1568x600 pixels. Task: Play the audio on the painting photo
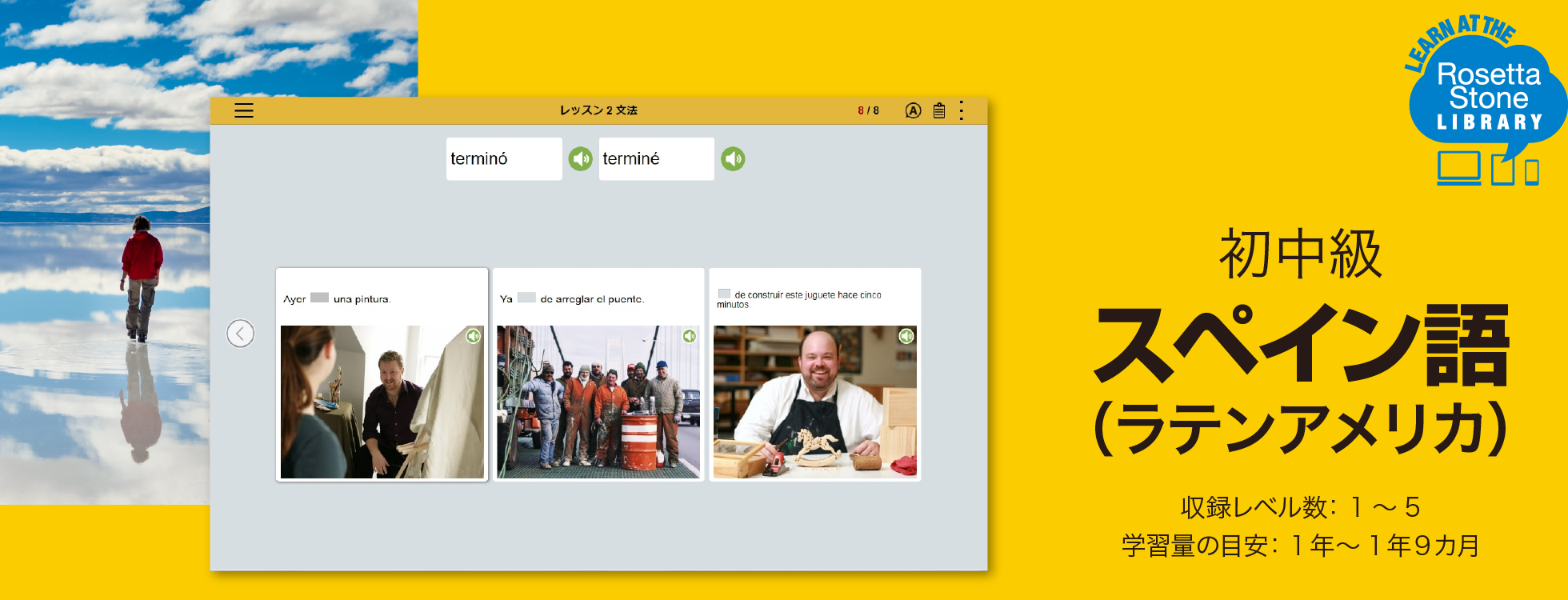click(474, 336)
